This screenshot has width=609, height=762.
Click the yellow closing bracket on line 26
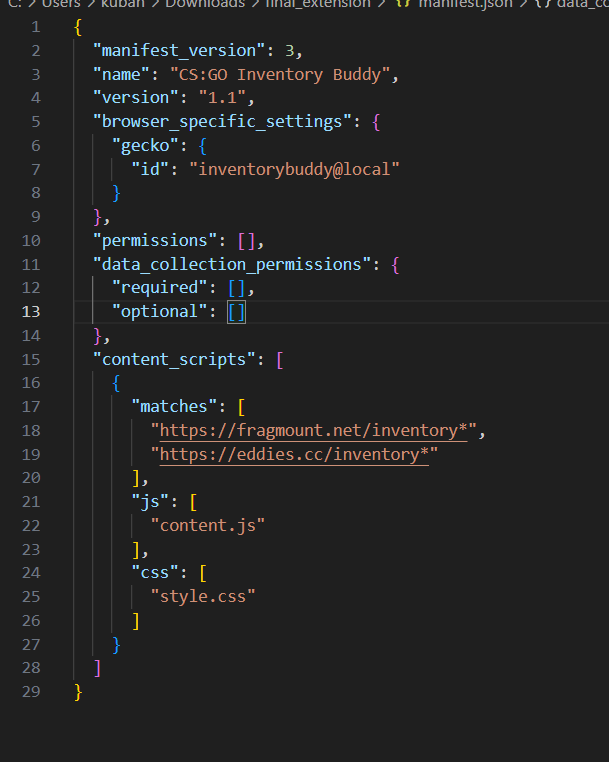tap(136, 621)
